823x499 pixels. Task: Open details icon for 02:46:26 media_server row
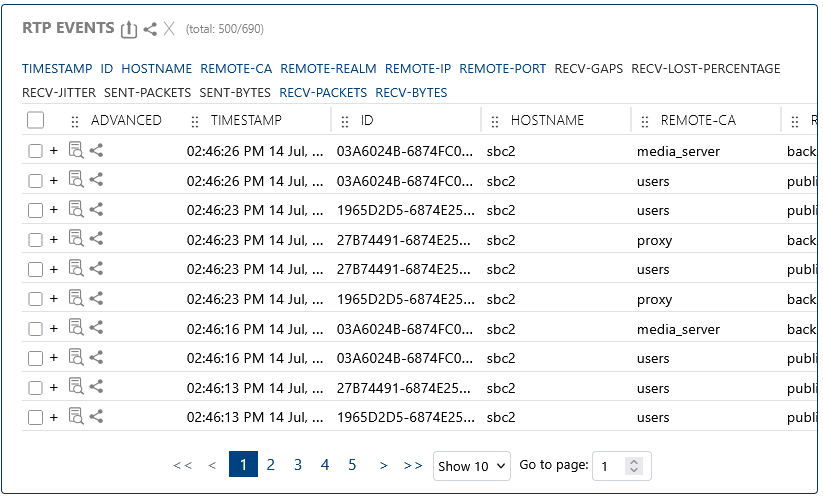click(x=76, y=151)
